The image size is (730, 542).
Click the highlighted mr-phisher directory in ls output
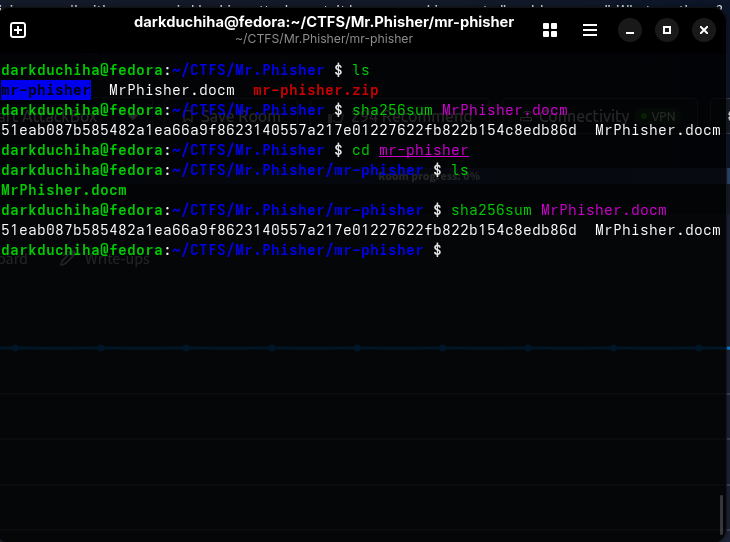[46, 90]
